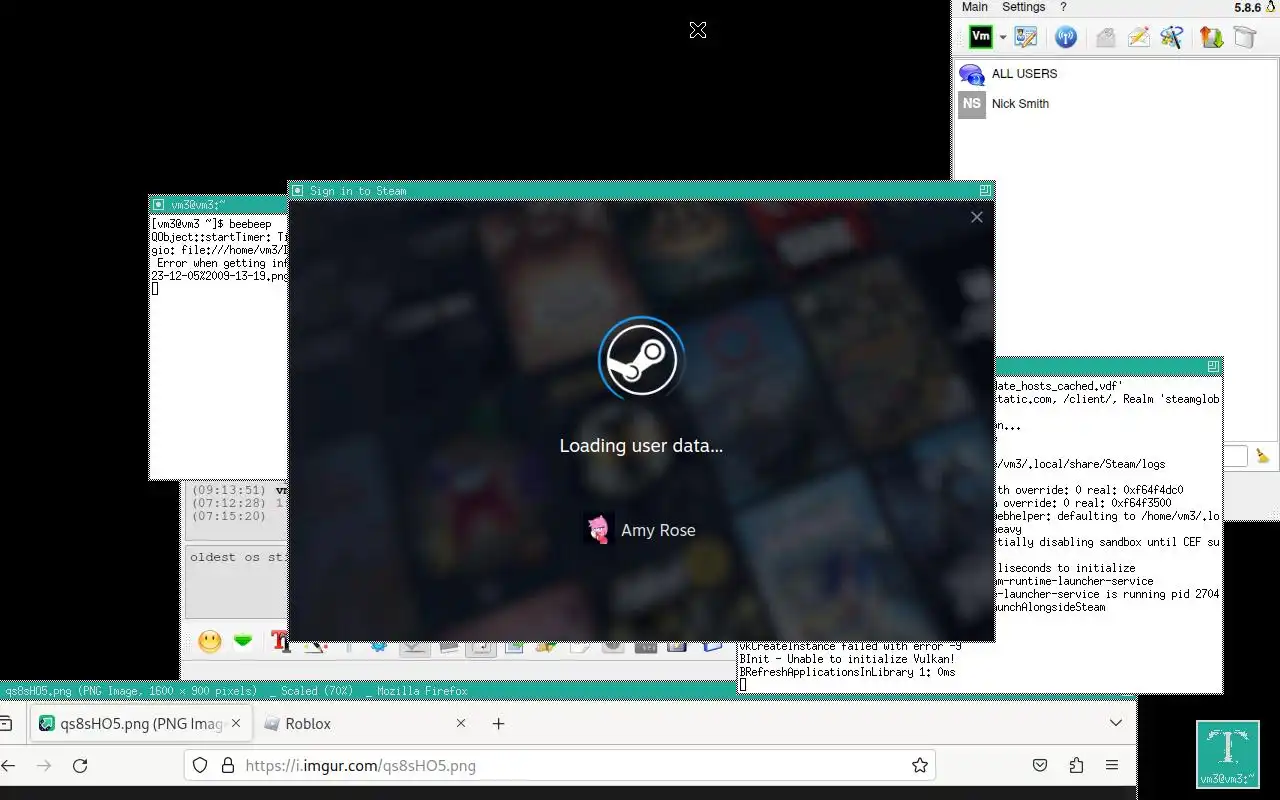This screenshot has height=800, width=1280.
Task: Click the white box icon in BeeBEEP toolbar
Action: click(x=1244, y=37)
